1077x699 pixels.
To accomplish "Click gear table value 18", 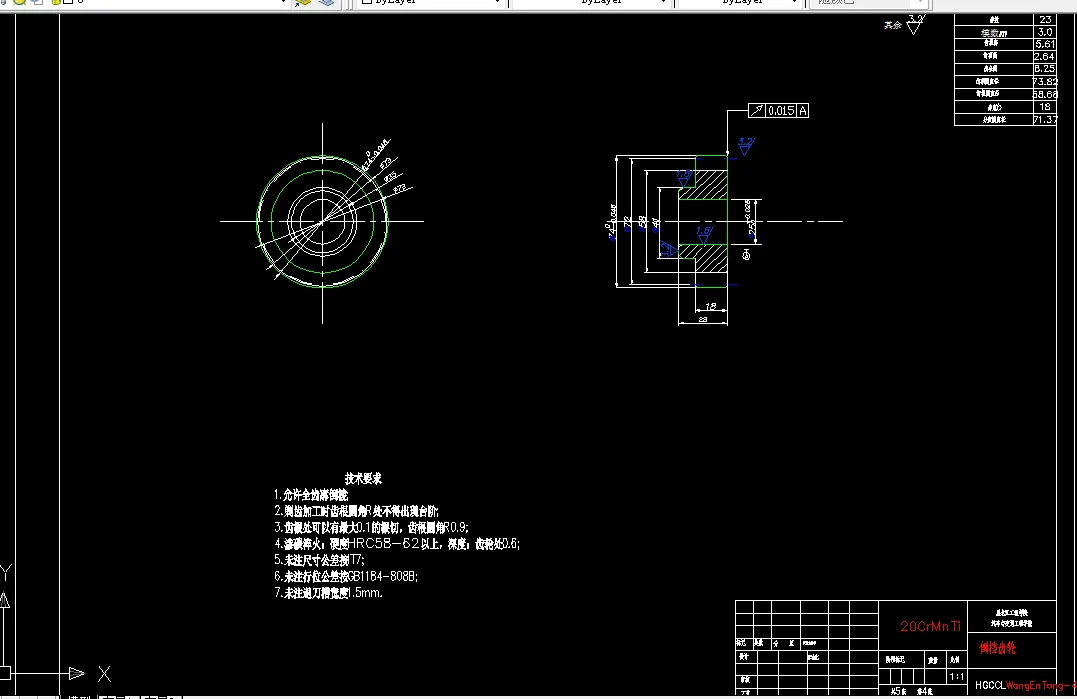I will point(1045,106).
